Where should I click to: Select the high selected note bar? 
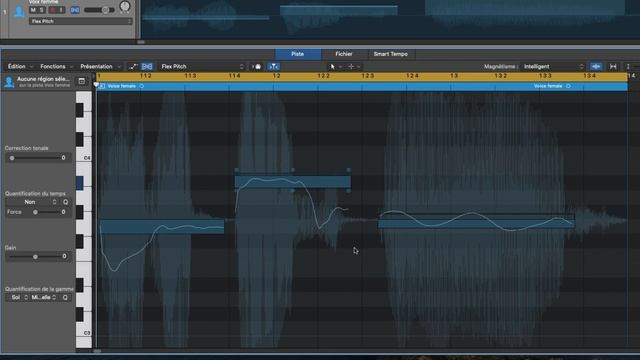tap(292, 182)
